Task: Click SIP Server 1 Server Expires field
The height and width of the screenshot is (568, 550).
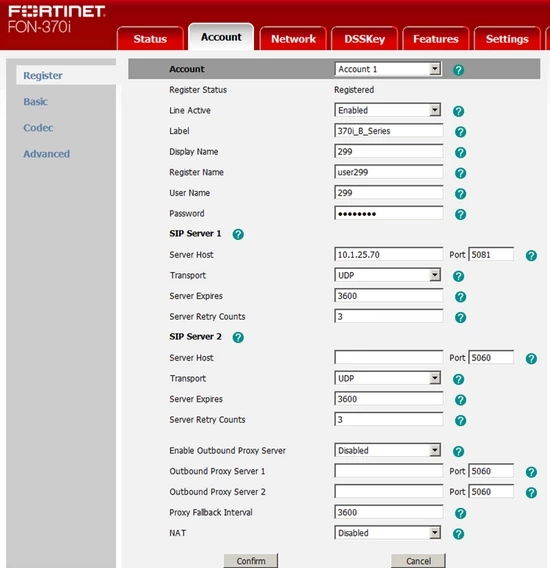Action: (x=389, y=296)
